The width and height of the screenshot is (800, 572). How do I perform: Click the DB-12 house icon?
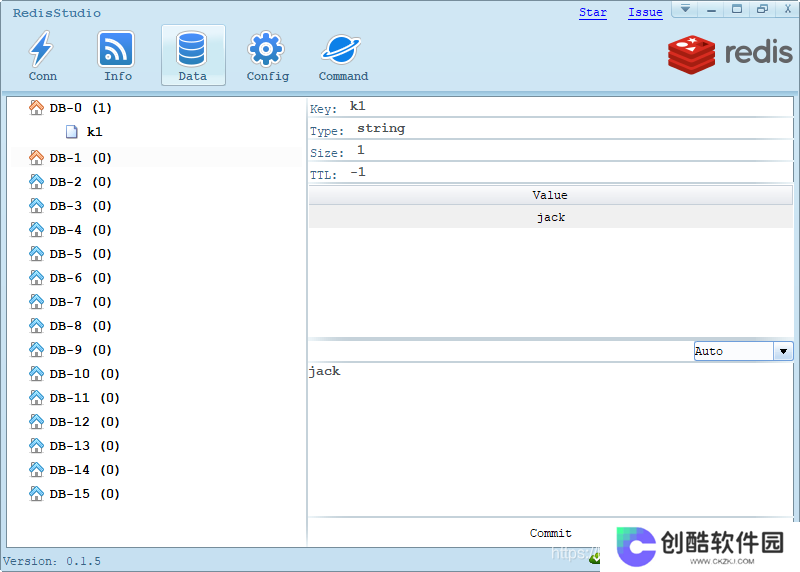click(x=36, y=421)
